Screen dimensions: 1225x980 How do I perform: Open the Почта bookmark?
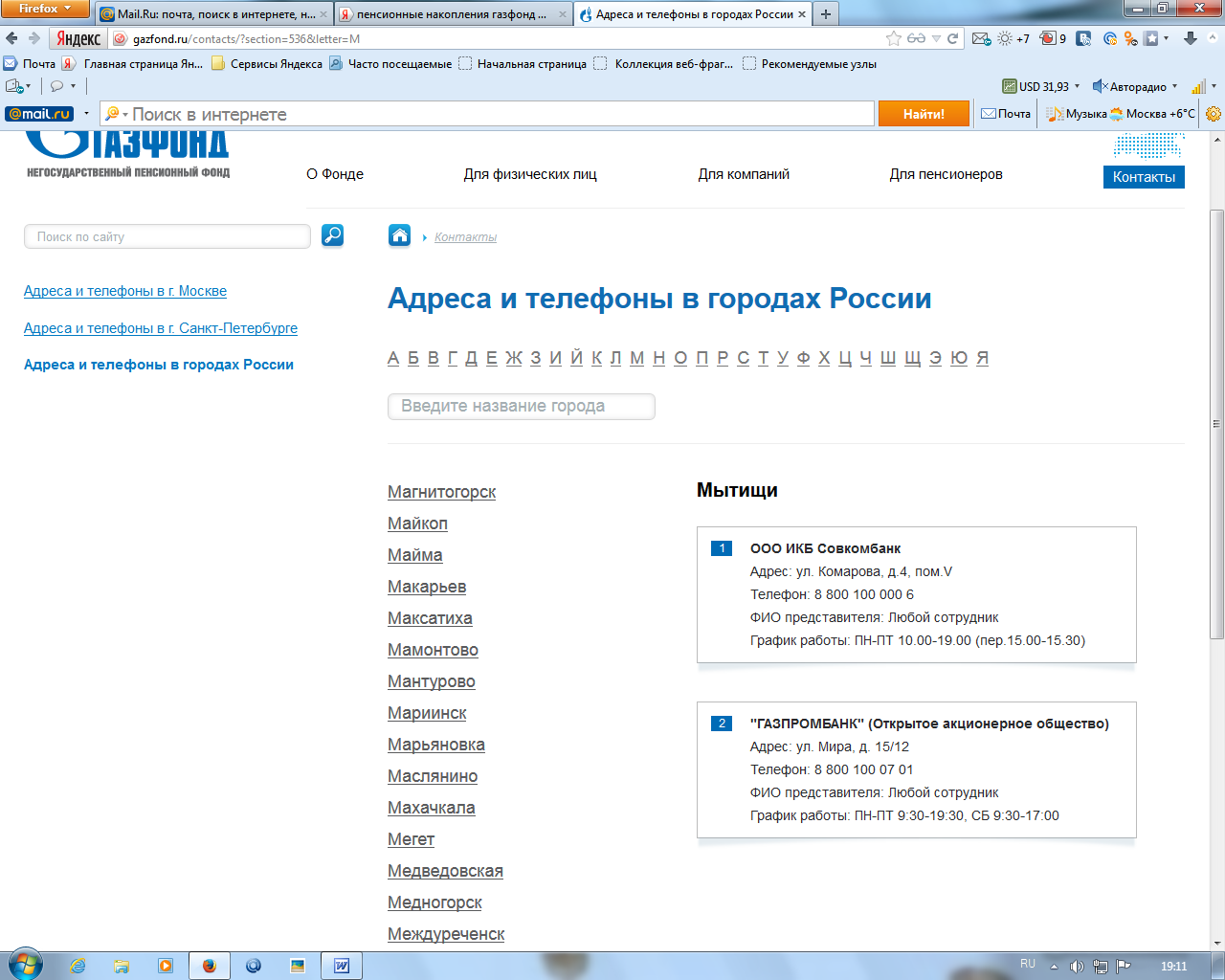click(30, 64)
